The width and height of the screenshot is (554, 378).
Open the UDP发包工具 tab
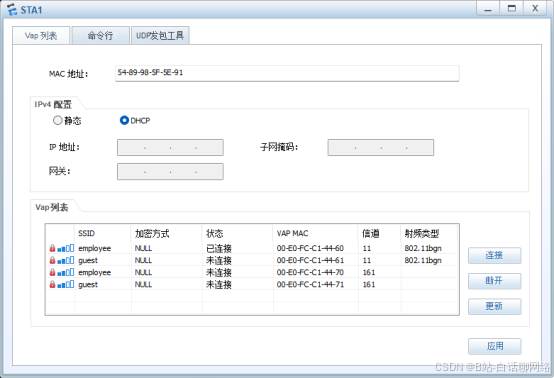coord(160,35)
